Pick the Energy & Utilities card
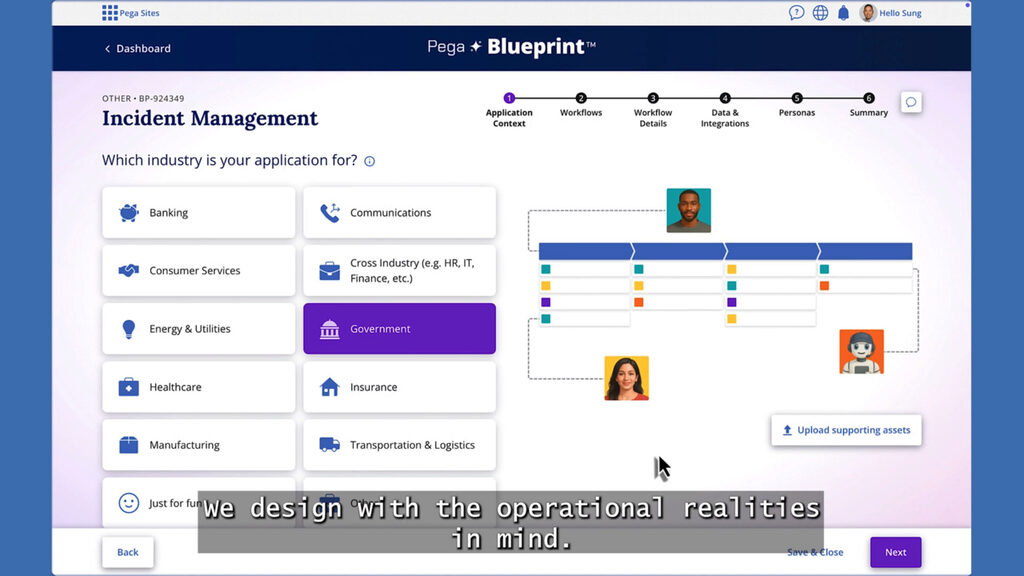The image size is (1024, 576). [199, 328]
